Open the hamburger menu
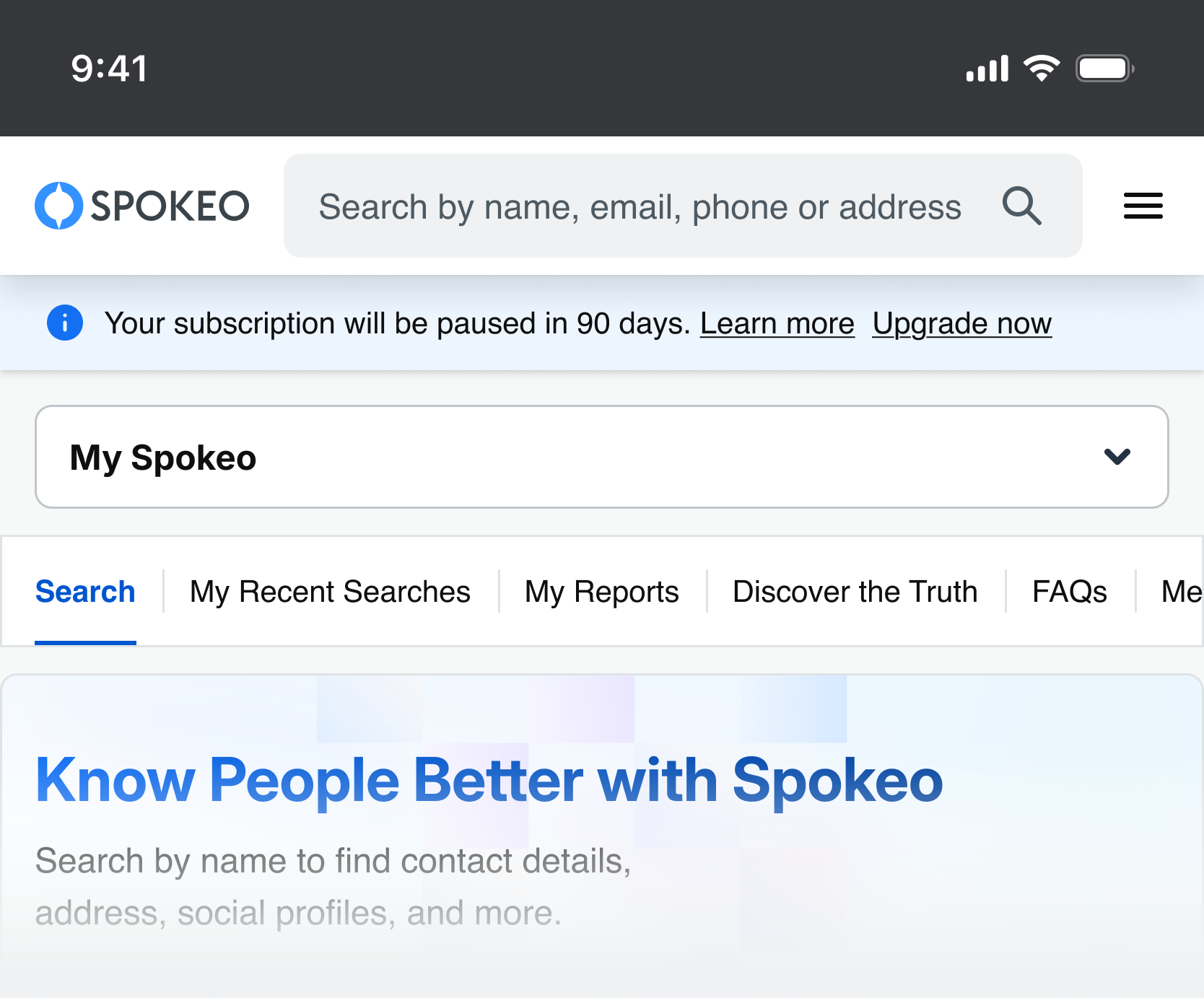 click(1143, 206)
